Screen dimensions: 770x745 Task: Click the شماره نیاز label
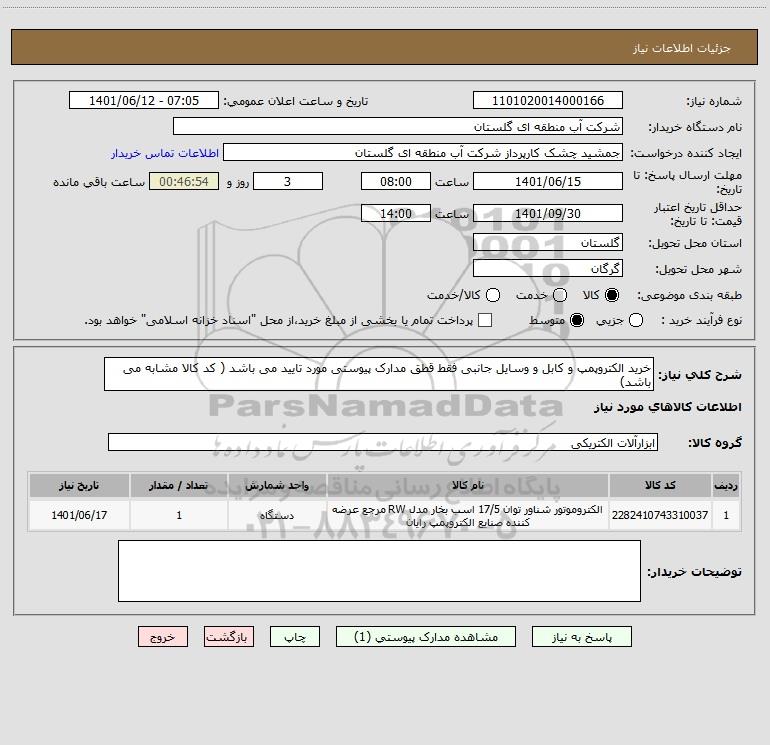(714, 102)
